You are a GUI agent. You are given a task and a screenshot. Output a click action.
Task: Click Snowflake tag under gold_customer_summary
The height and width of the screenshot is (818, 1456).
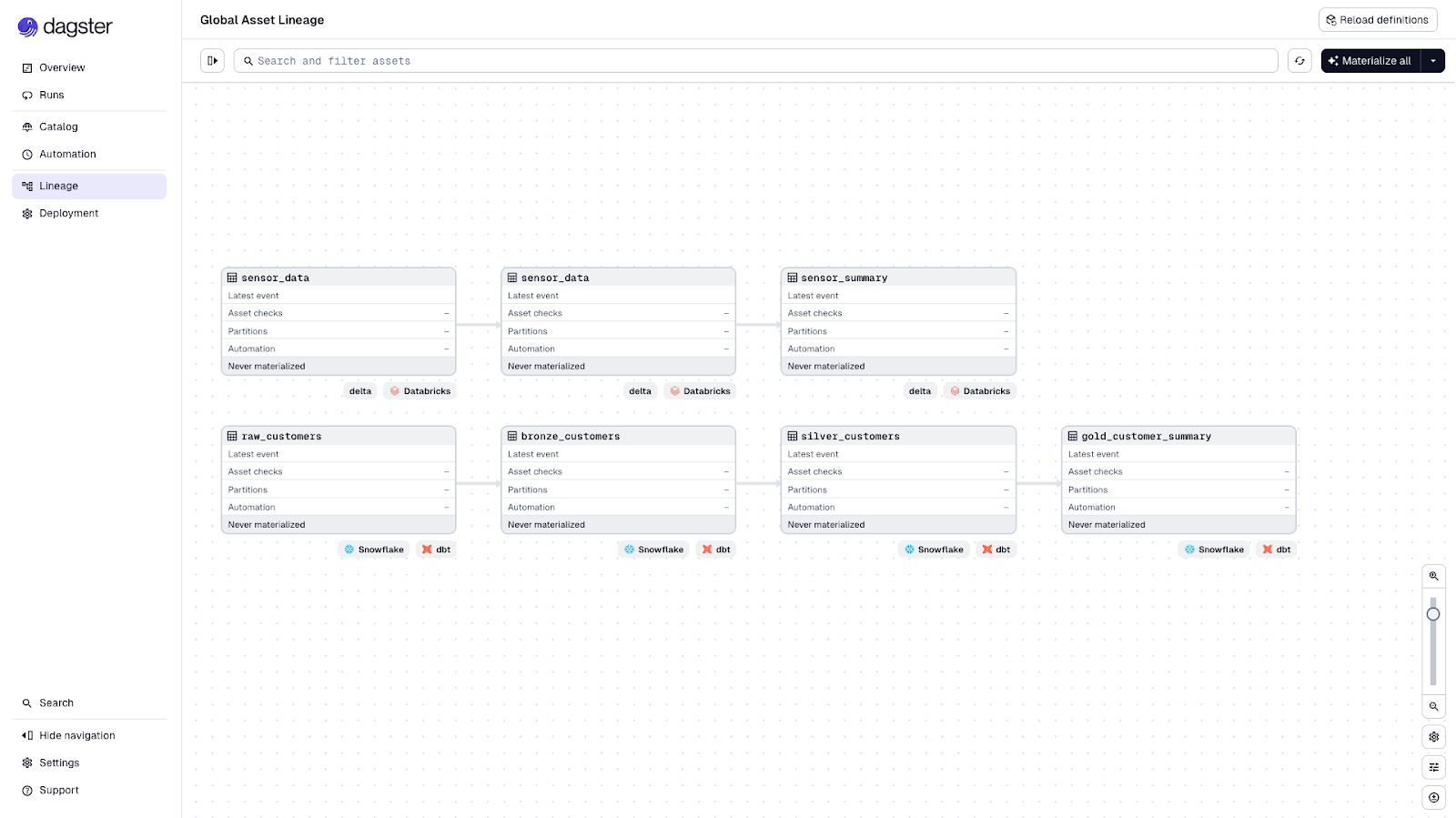tap(1214, 550)
